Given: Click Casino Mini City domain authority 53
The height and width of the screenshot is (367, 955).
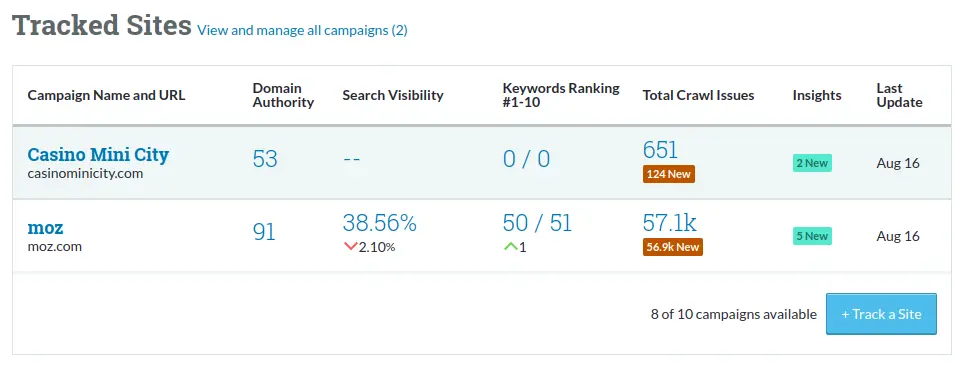Looking at the screenshot, I should coord(265,159).
